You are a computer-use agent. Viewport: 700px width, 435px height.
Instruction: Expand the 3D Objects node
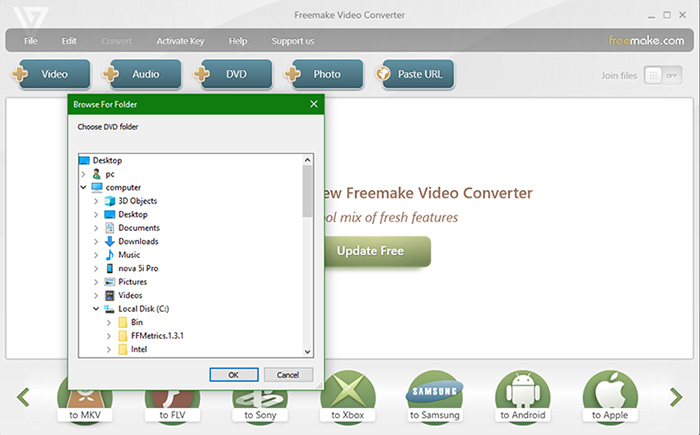pyautogui.click(x=96, y=201)
